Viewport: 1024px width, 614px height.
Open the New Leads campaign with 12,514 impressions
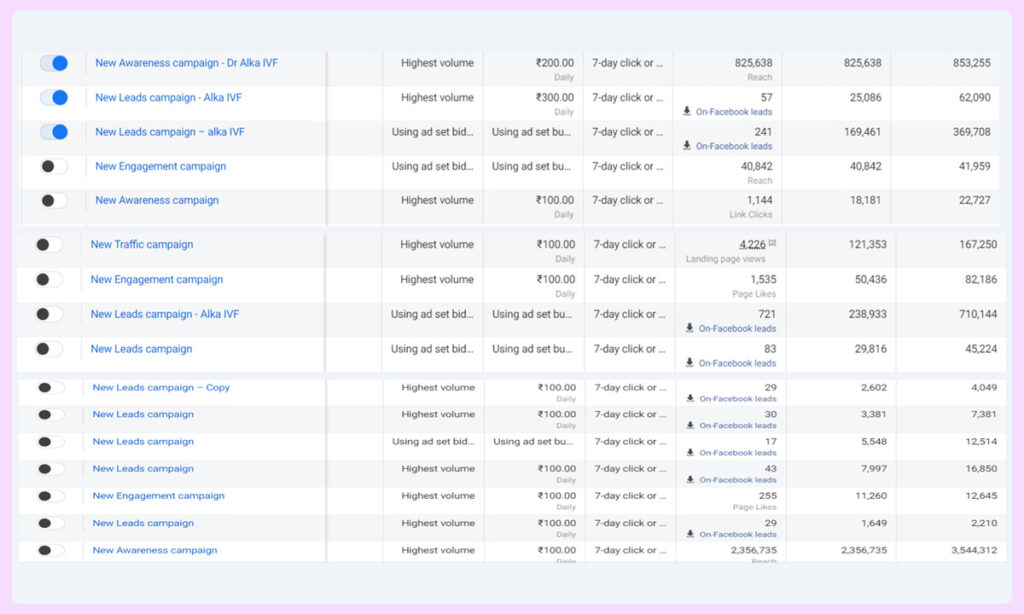[143, 442]
